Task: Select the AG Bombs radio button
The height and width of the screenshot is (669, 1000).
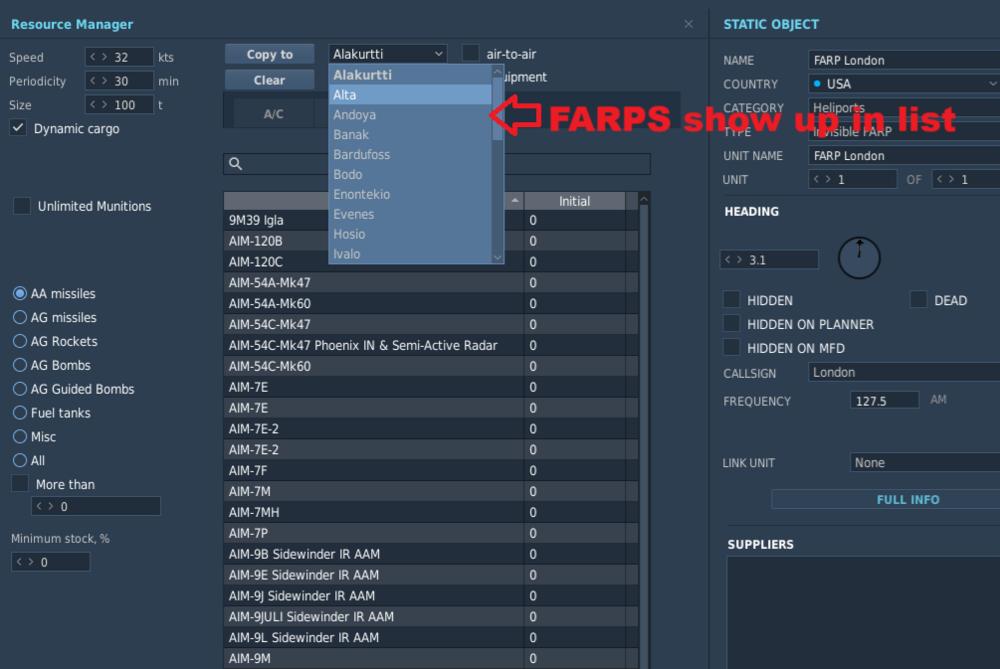Action: click(x=20, y=365)
